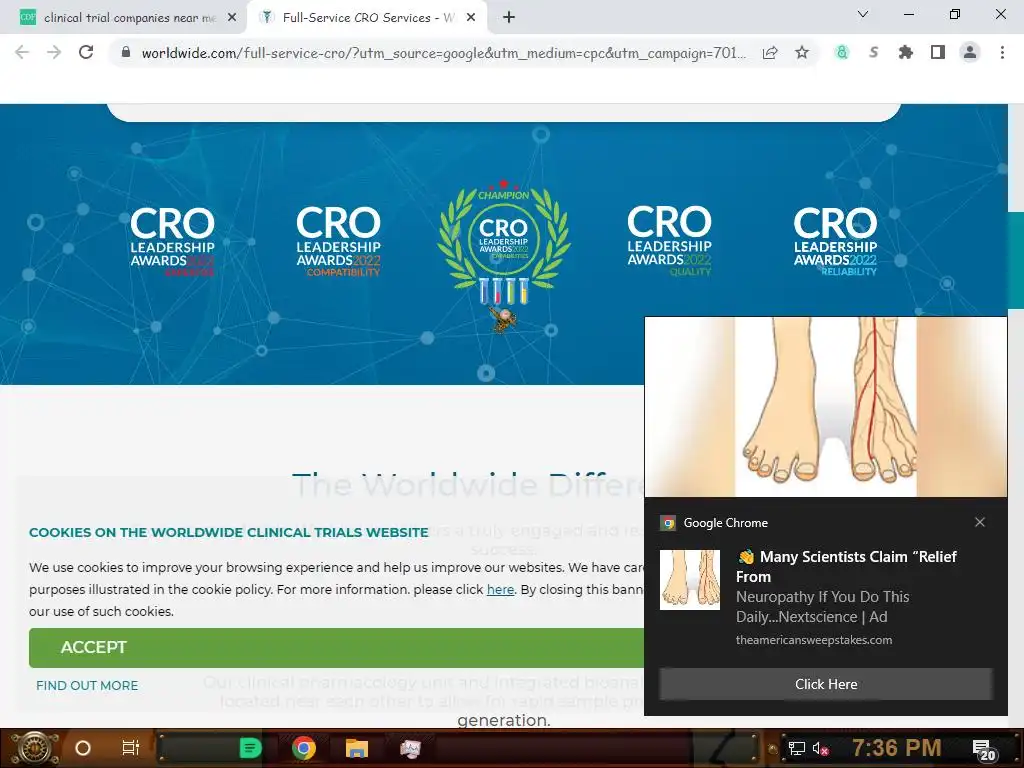This screenshot has width=1024, height=768.
Task: Reload the current page
Action: tap(86, 52)
